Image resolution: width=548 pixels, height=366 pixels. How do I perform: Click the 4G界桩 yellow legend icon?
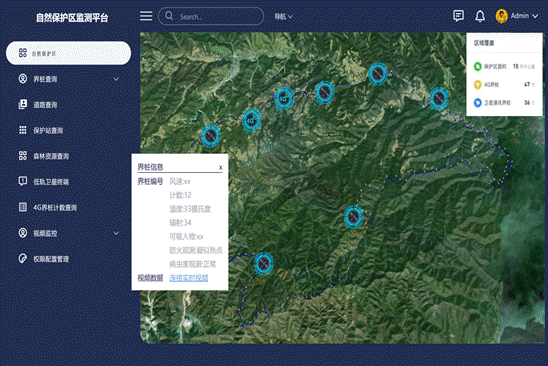(477, 85)
